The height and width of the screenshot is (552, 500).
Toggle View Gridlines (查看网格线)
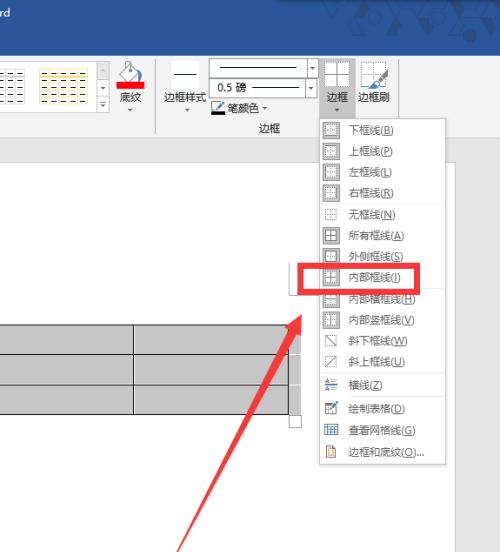[x=382, y=430]
